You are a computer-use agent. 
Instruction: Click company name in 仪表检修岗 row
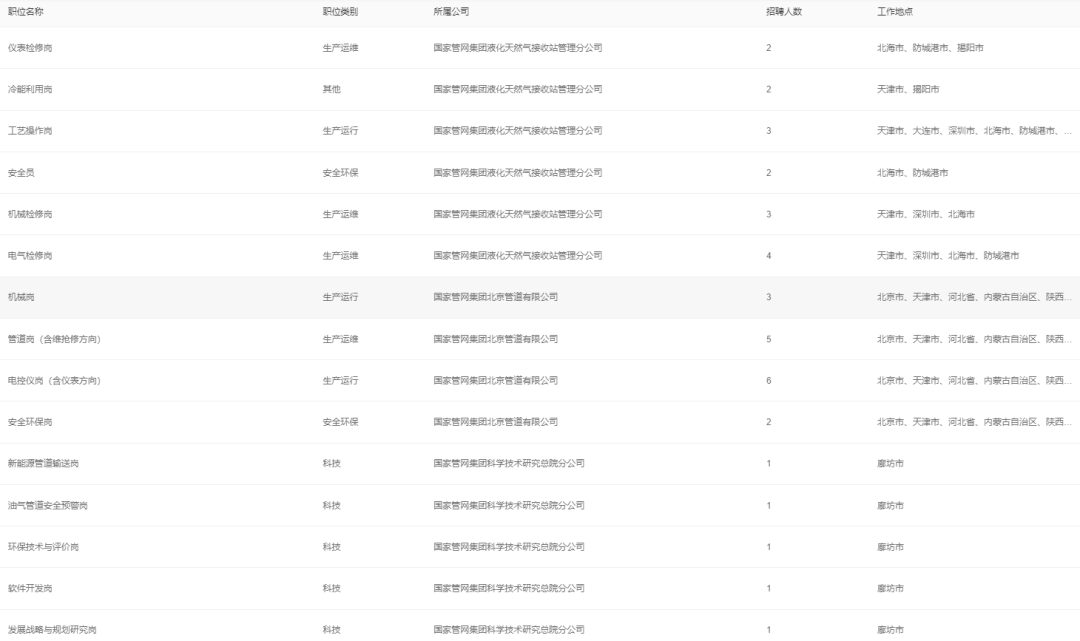point(518,48)
